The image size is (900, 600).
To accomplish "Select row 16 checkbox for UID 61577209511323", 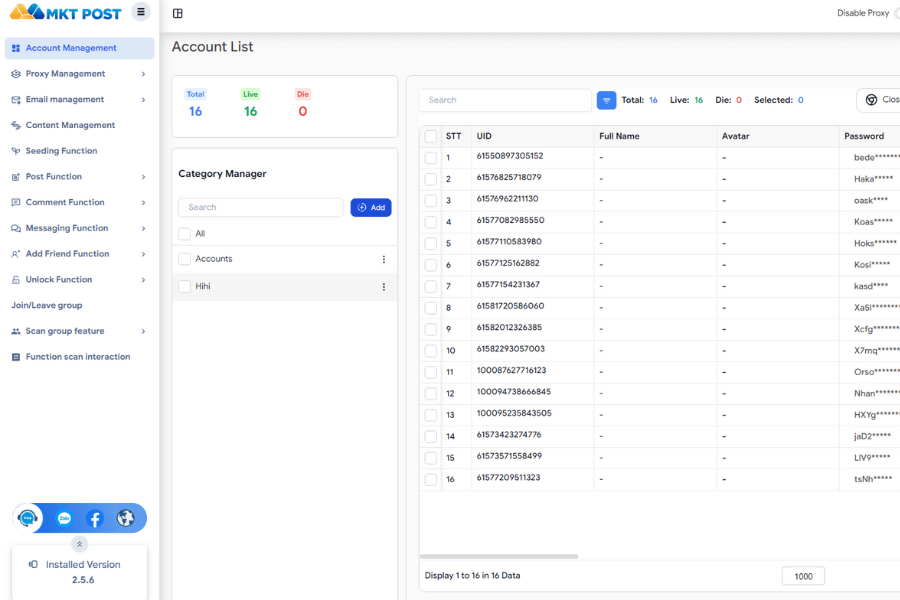I will (430, 479).
